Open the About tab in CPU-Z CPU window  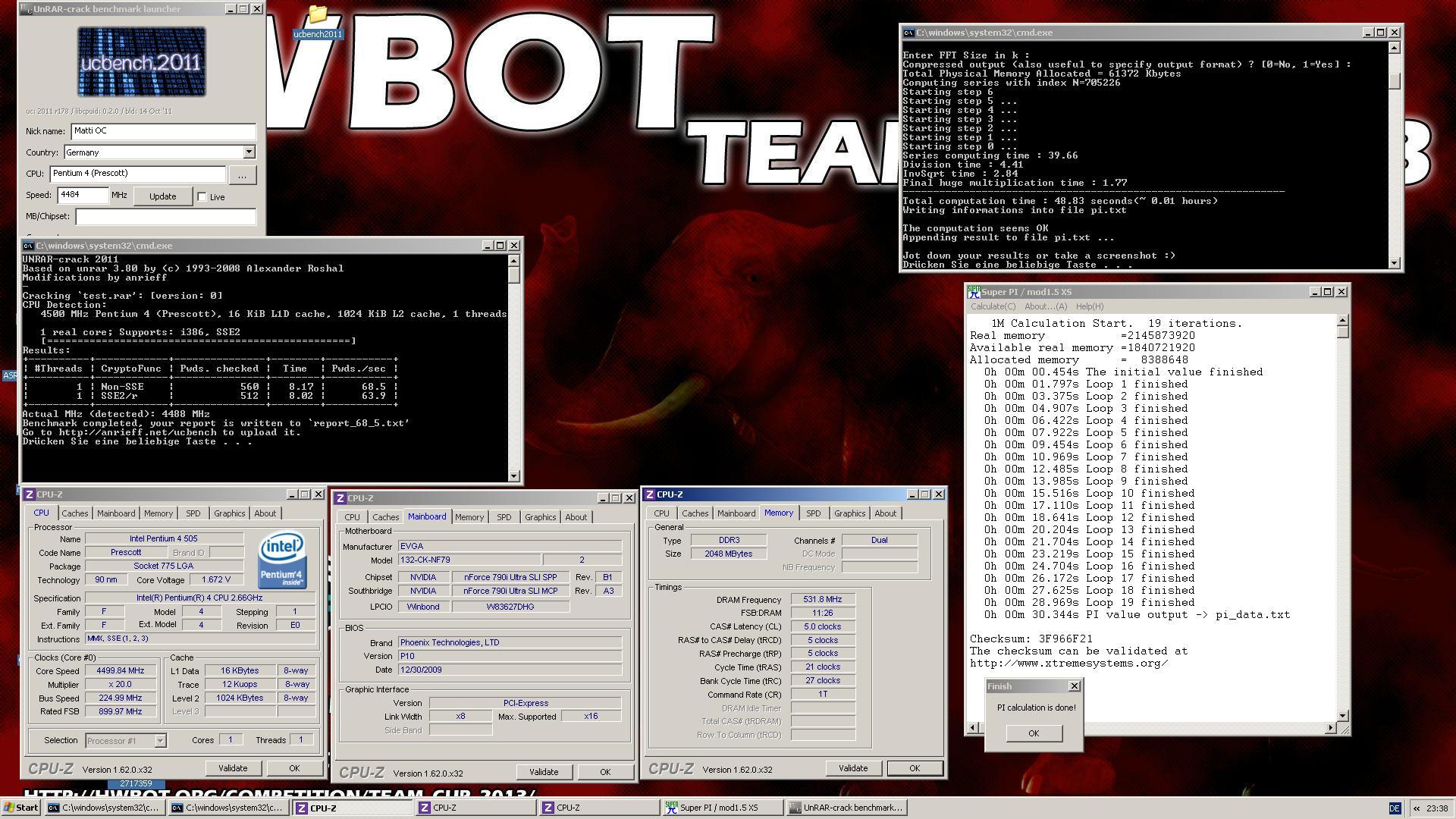point(265,513)
